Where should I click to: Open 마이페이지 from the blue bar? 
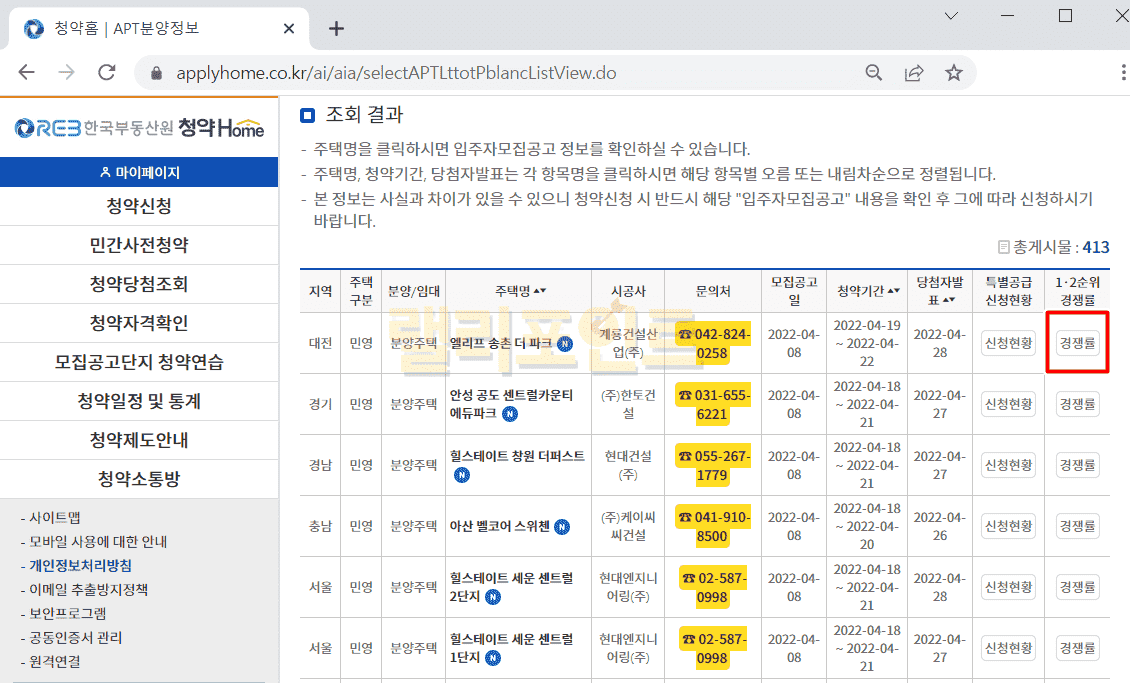[x=139, y=172]
